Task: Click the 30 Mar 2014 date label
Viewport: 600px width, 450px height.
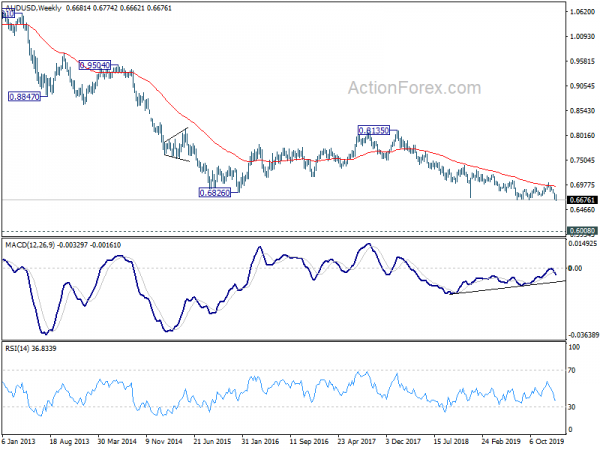Action: click(x=117, y=441)
